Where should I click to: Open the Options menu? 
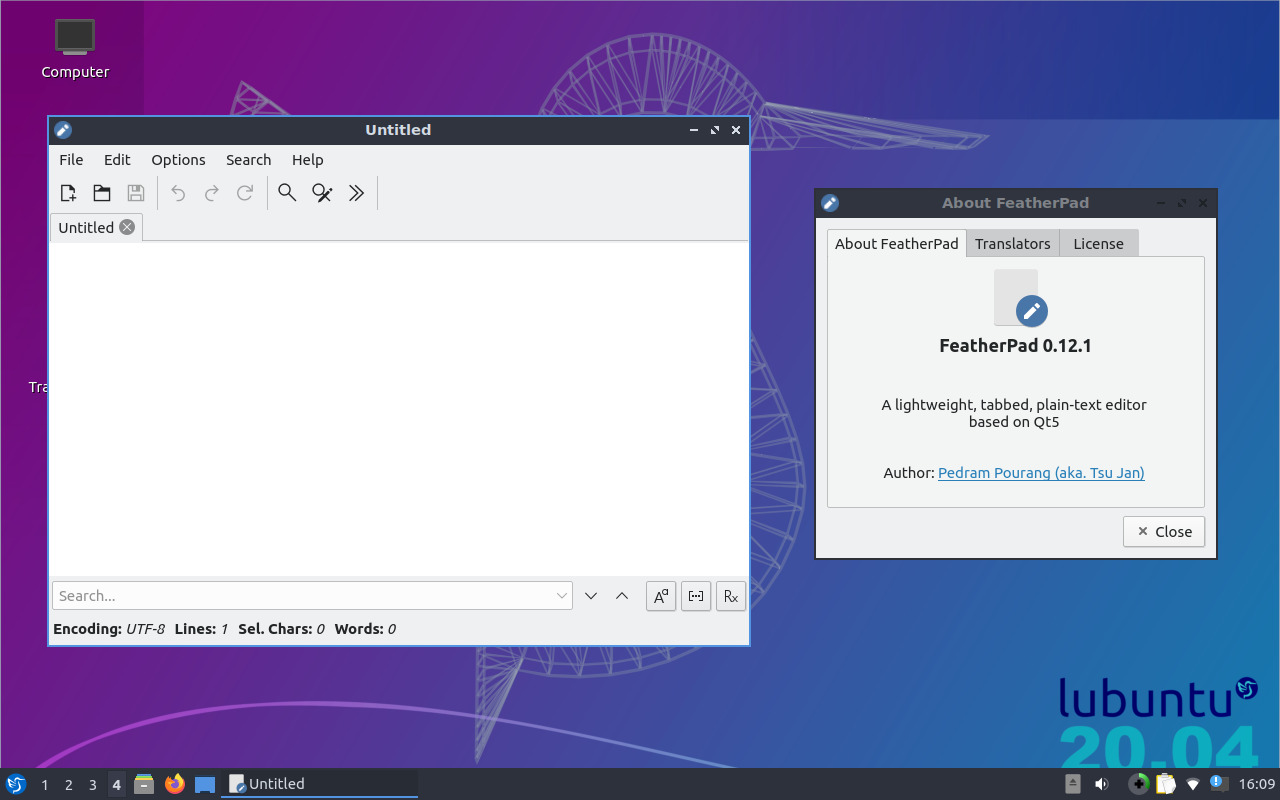click(x=178, y=160)
